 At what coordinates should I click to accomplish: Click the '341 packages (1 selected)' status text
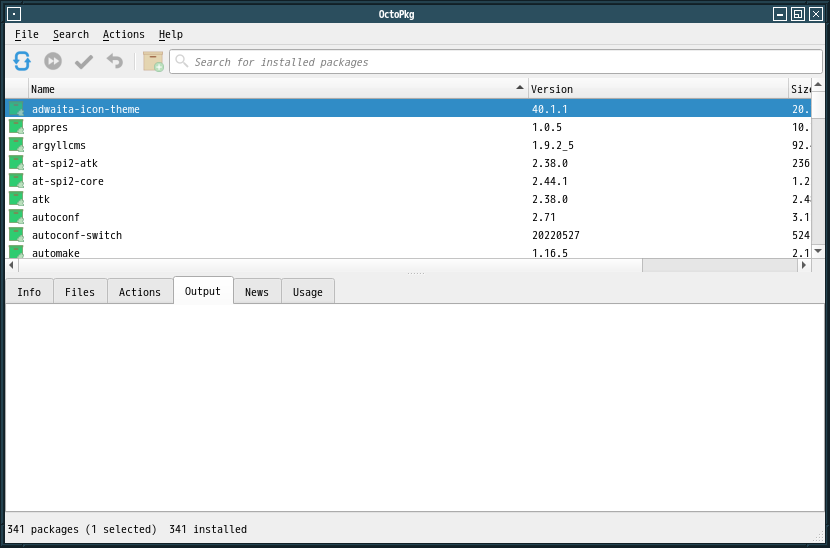(x=82, y=529)
